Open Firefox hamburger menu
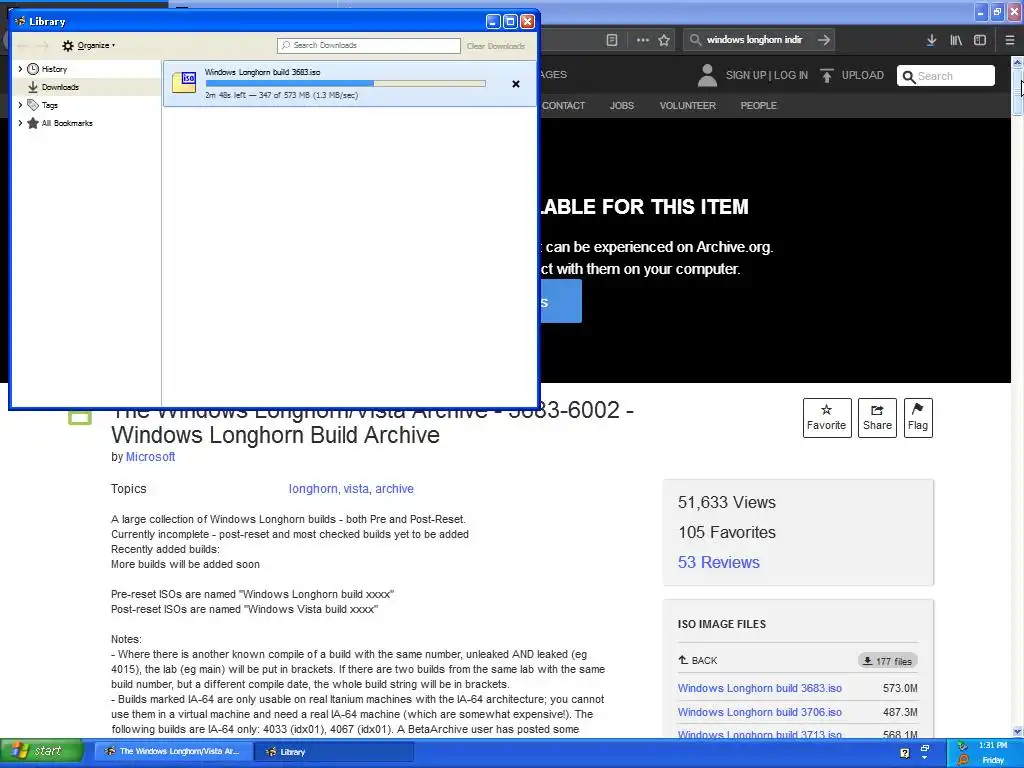Viewport: 1024px width, 768px height. pyautogui.click(x=1010, y=40)
